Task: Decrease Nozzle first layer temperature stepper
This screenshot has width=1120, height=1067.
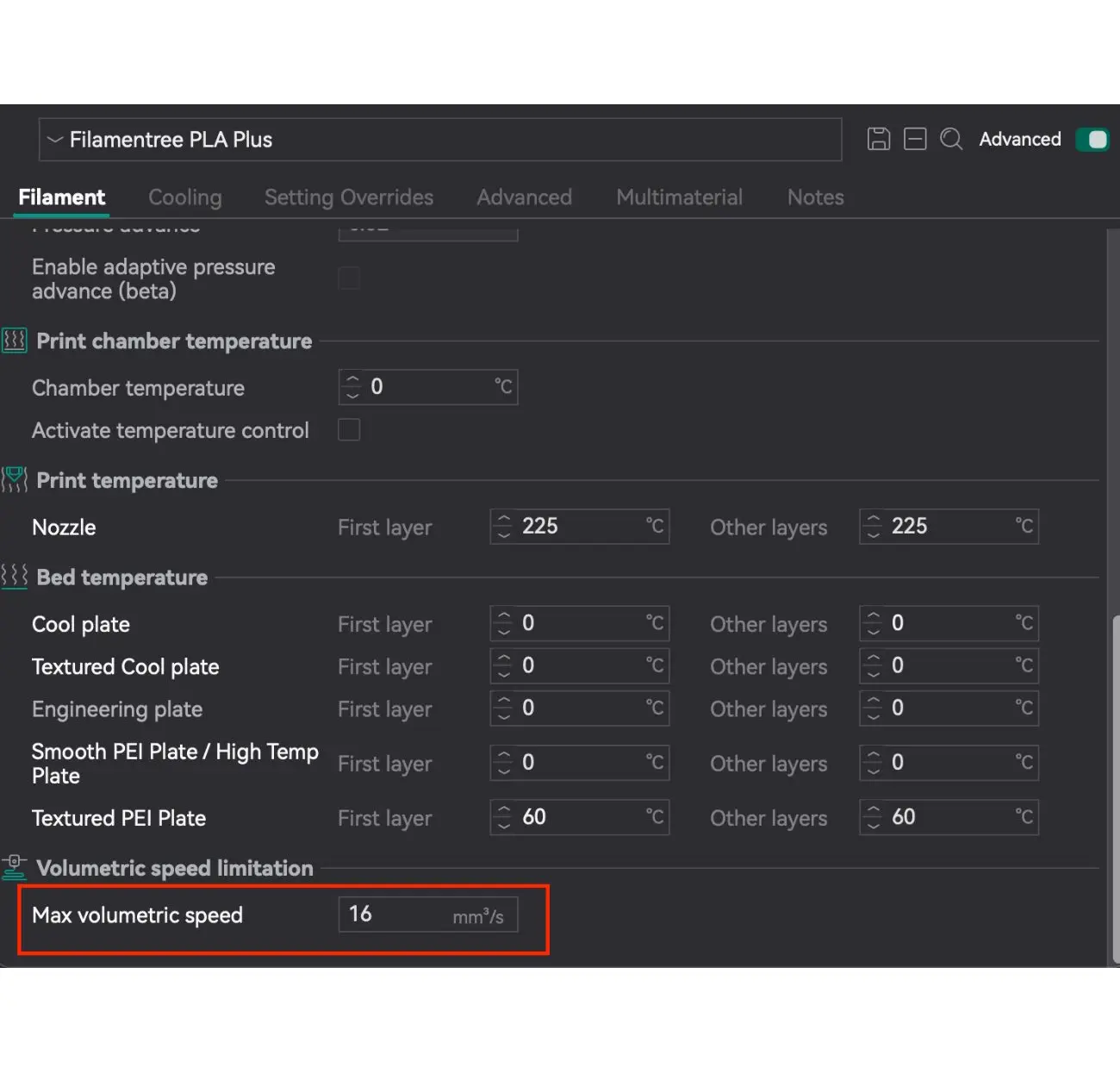Action: click(x=504, y=534)
